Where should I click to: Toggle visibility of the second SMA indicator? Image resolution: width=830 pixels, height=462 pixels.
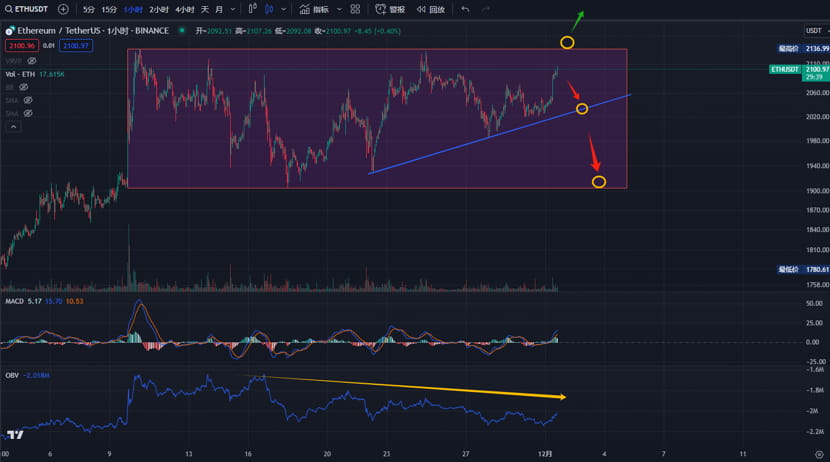(x=28, y=113)
